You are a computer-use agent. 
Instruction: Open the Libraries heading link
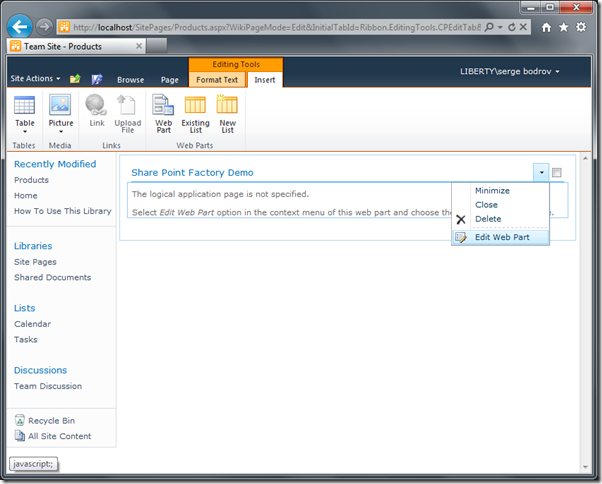(x=33, y=246)
